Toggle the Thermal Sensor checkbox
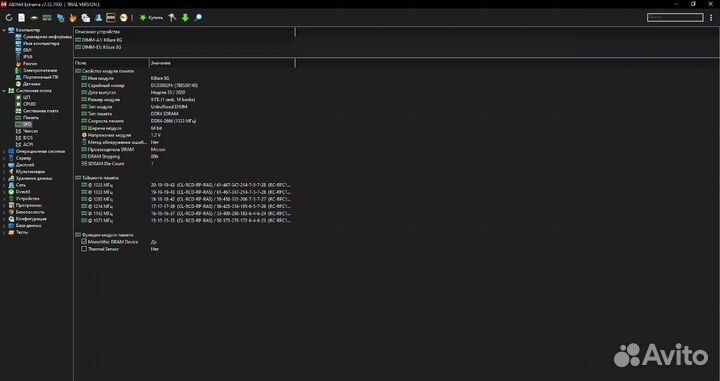The height and width of the screenshot is (381, 720). click(x=84, y=249)
